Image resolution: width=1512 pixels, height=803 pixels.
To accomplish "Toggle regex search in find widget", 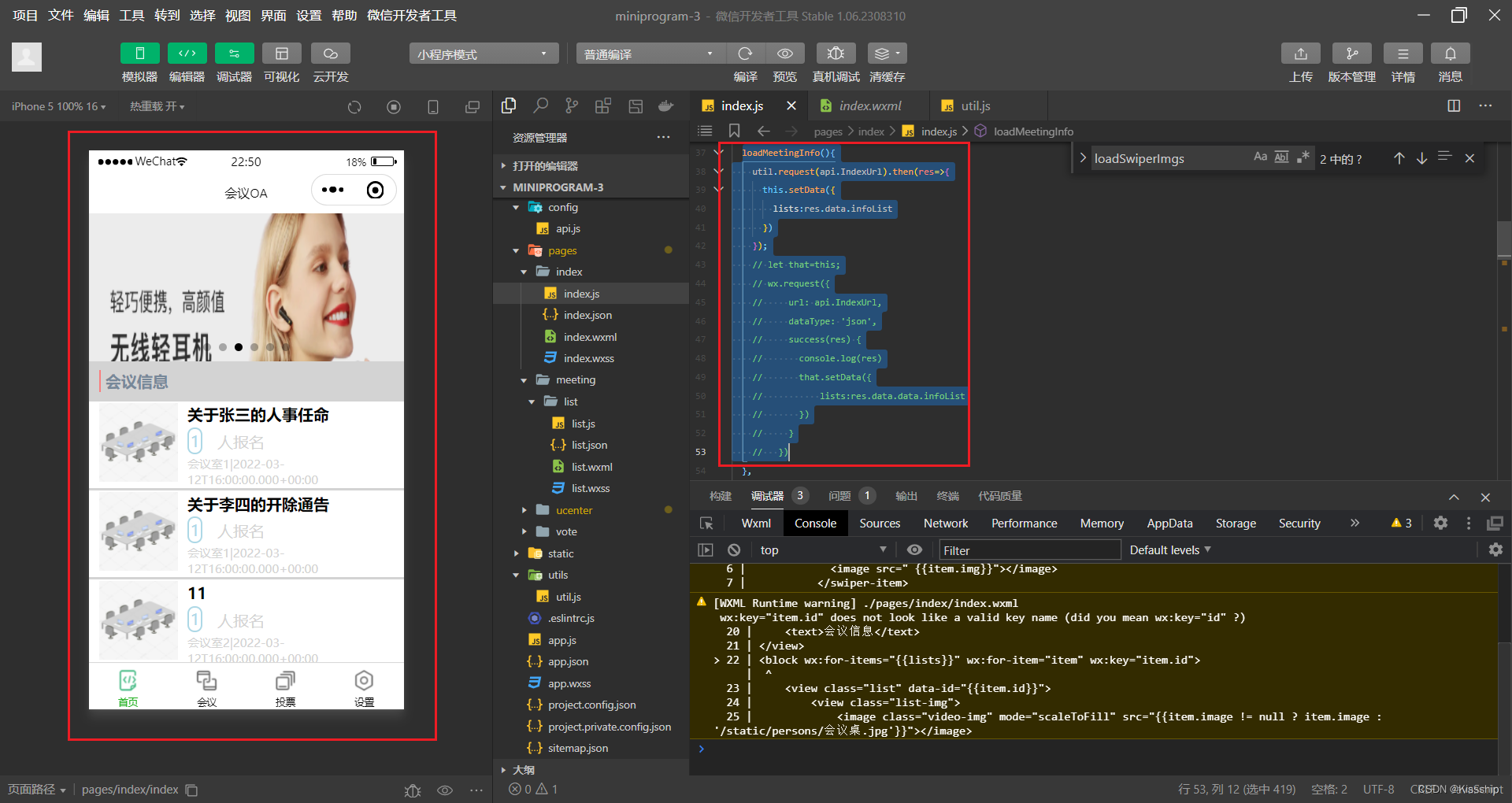I will (x=1303, y=157).
